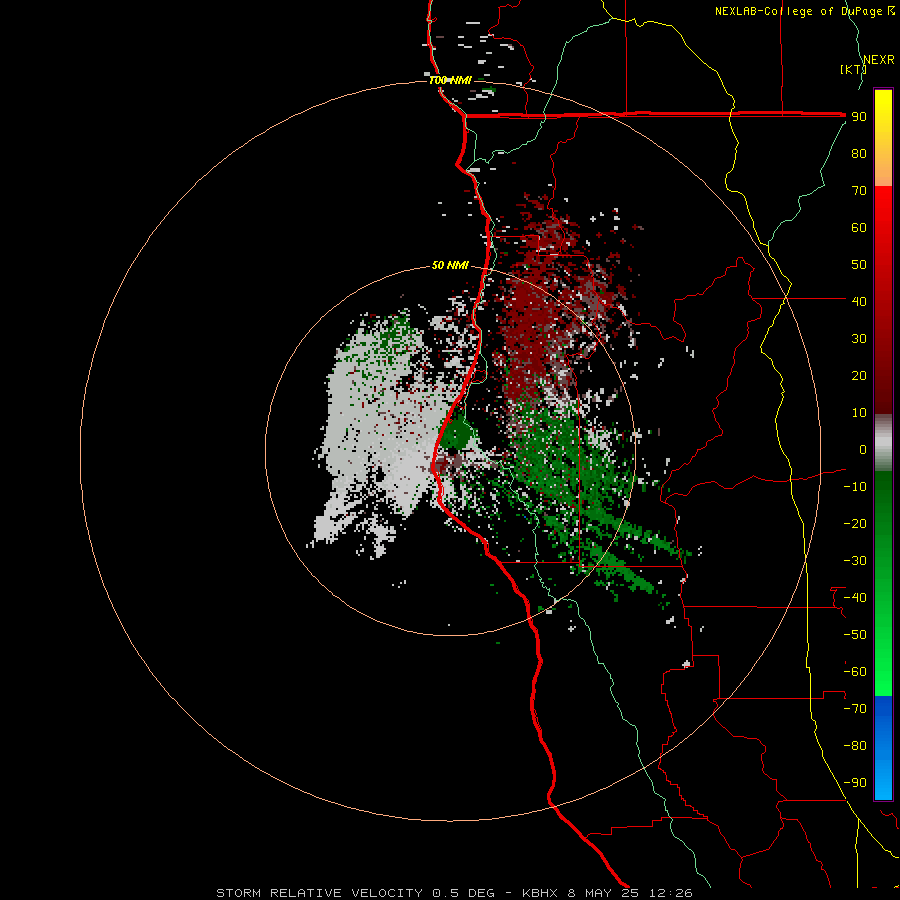Click the -30 value on the velocity scale
This screenshot has width=900, height=900.
(855, 561)
